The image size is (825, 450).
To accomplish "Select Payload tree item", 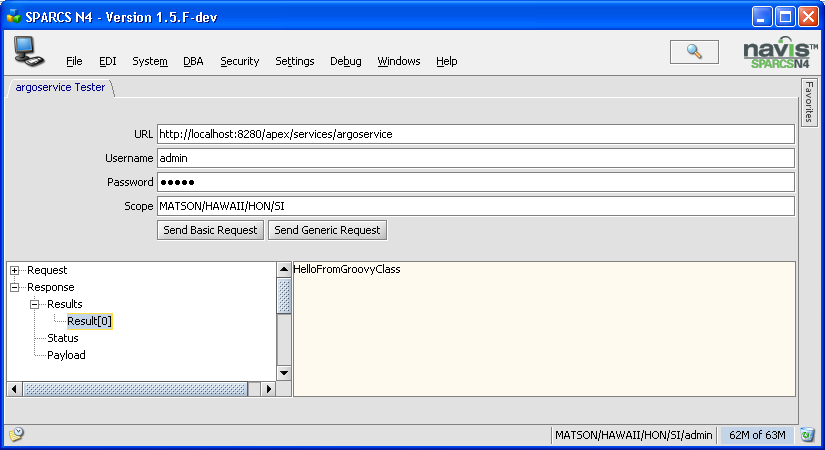I will click(x=66, y=355).
